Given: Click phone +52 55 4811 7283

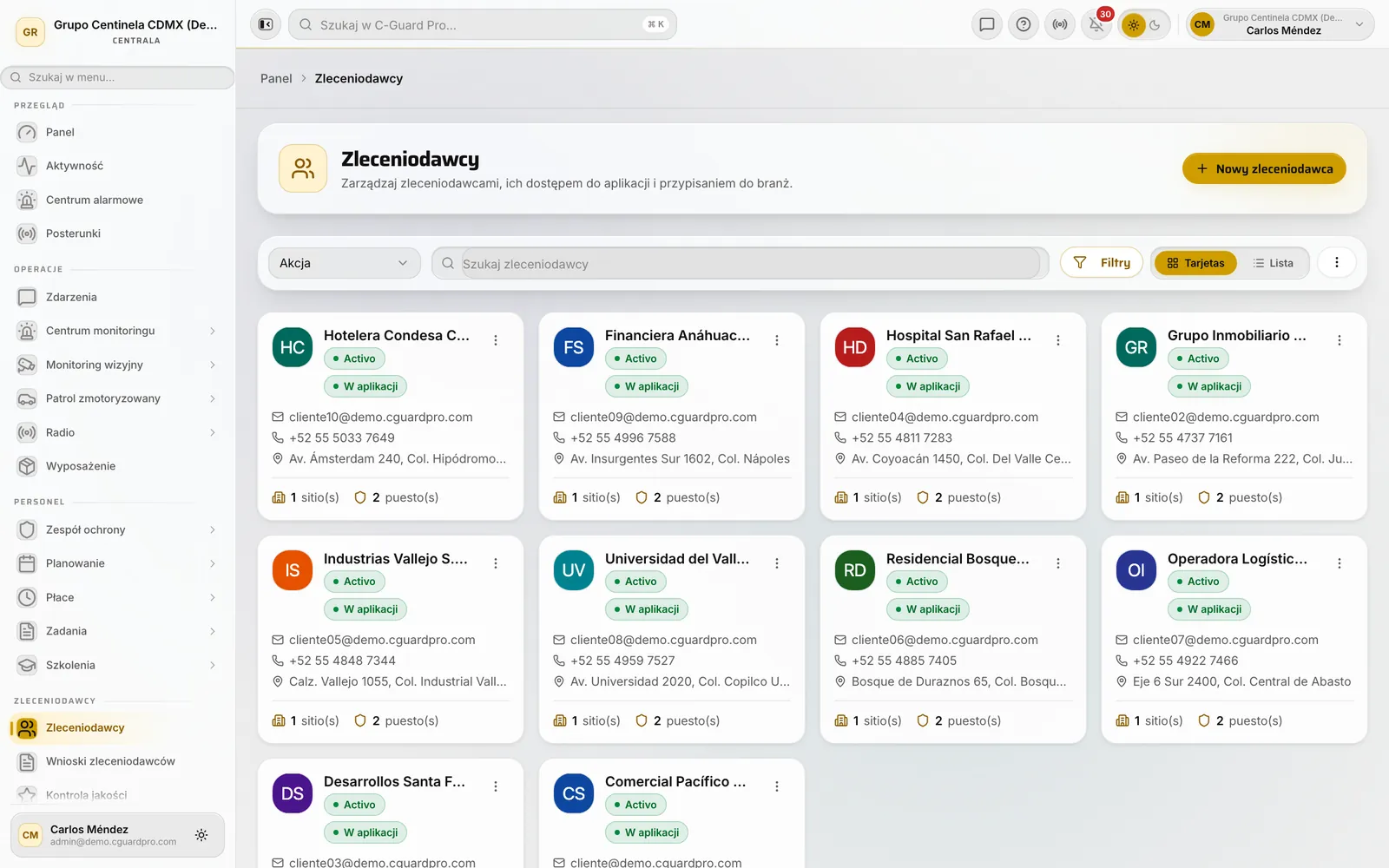Looking at the screenshot, I should tap(902, 437).
